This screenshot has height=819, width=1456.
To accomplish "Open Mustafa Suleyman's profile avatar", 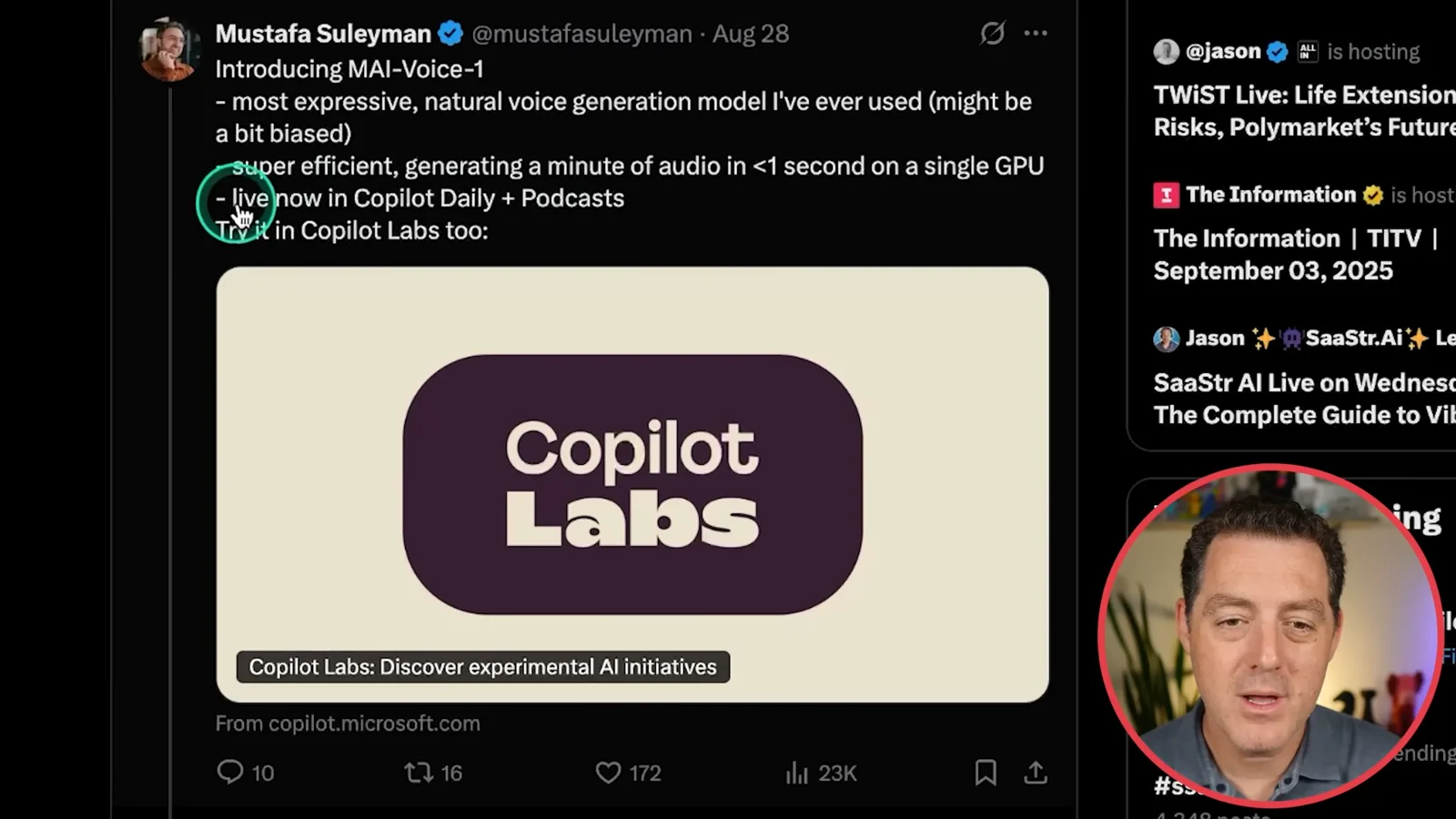I will (x=167, y=48).
